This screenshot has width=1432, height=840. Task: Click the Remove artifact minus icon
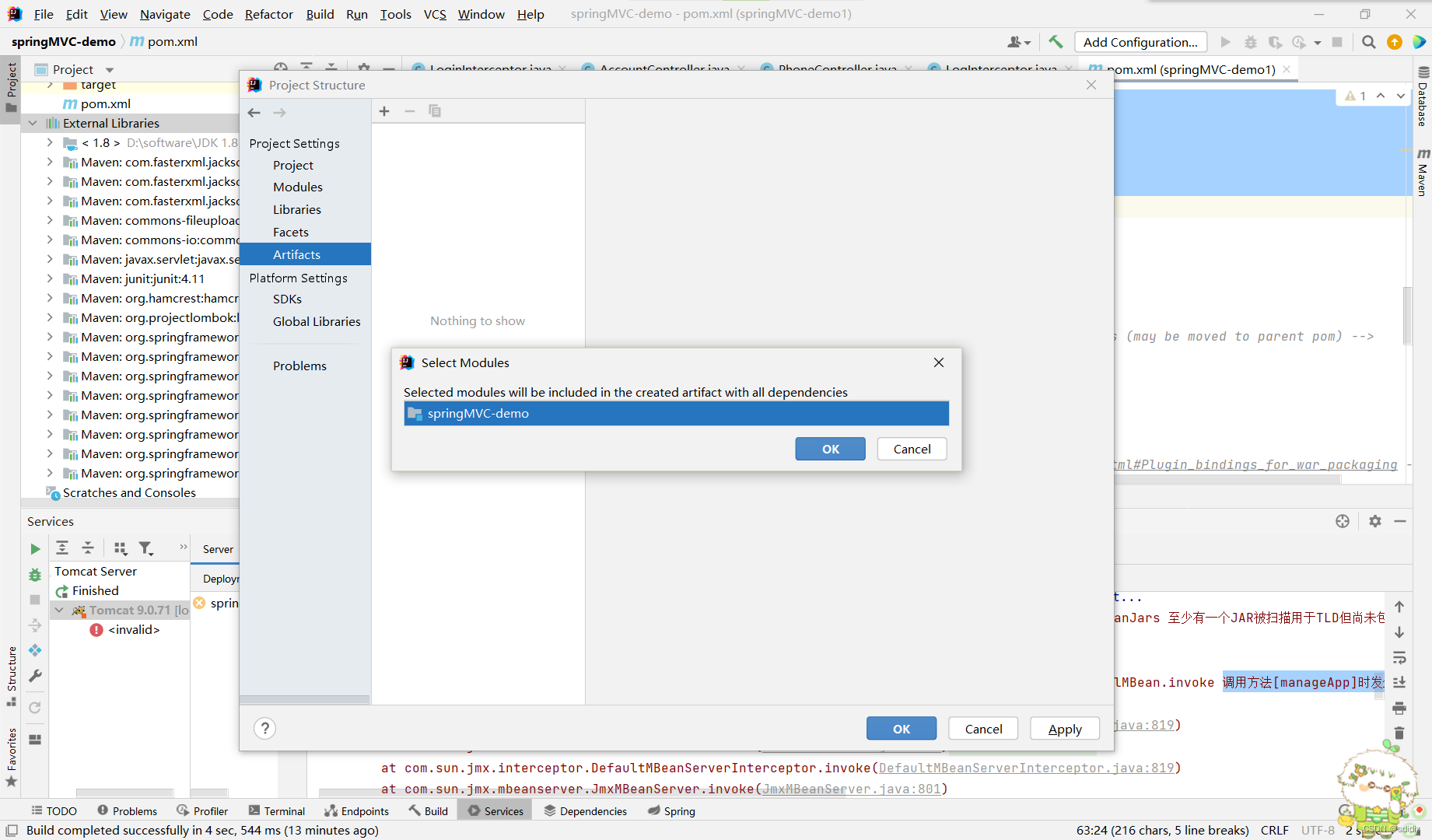(410, 111)
